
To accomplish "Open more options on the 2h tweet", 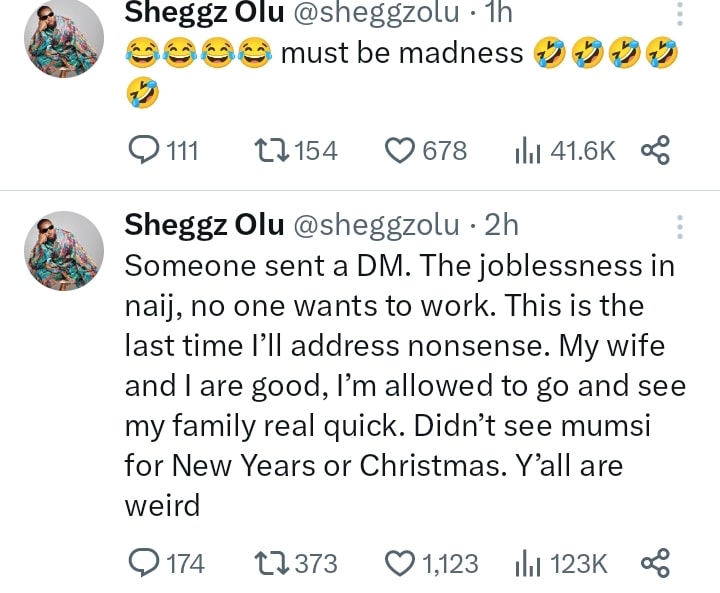I will coord(681,226).
